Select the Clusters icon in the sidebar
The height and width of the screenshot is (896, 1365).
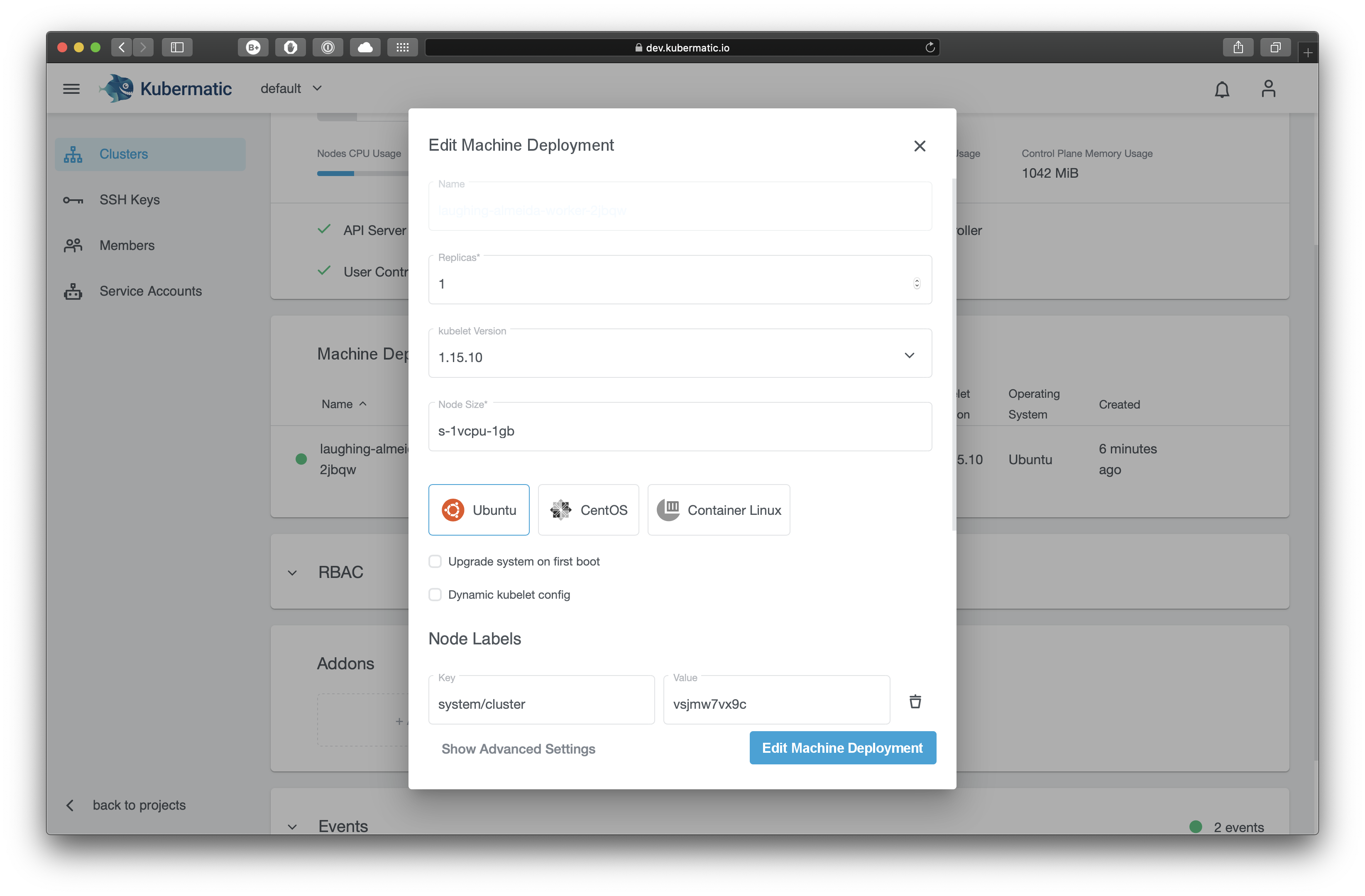coord(73,154)
